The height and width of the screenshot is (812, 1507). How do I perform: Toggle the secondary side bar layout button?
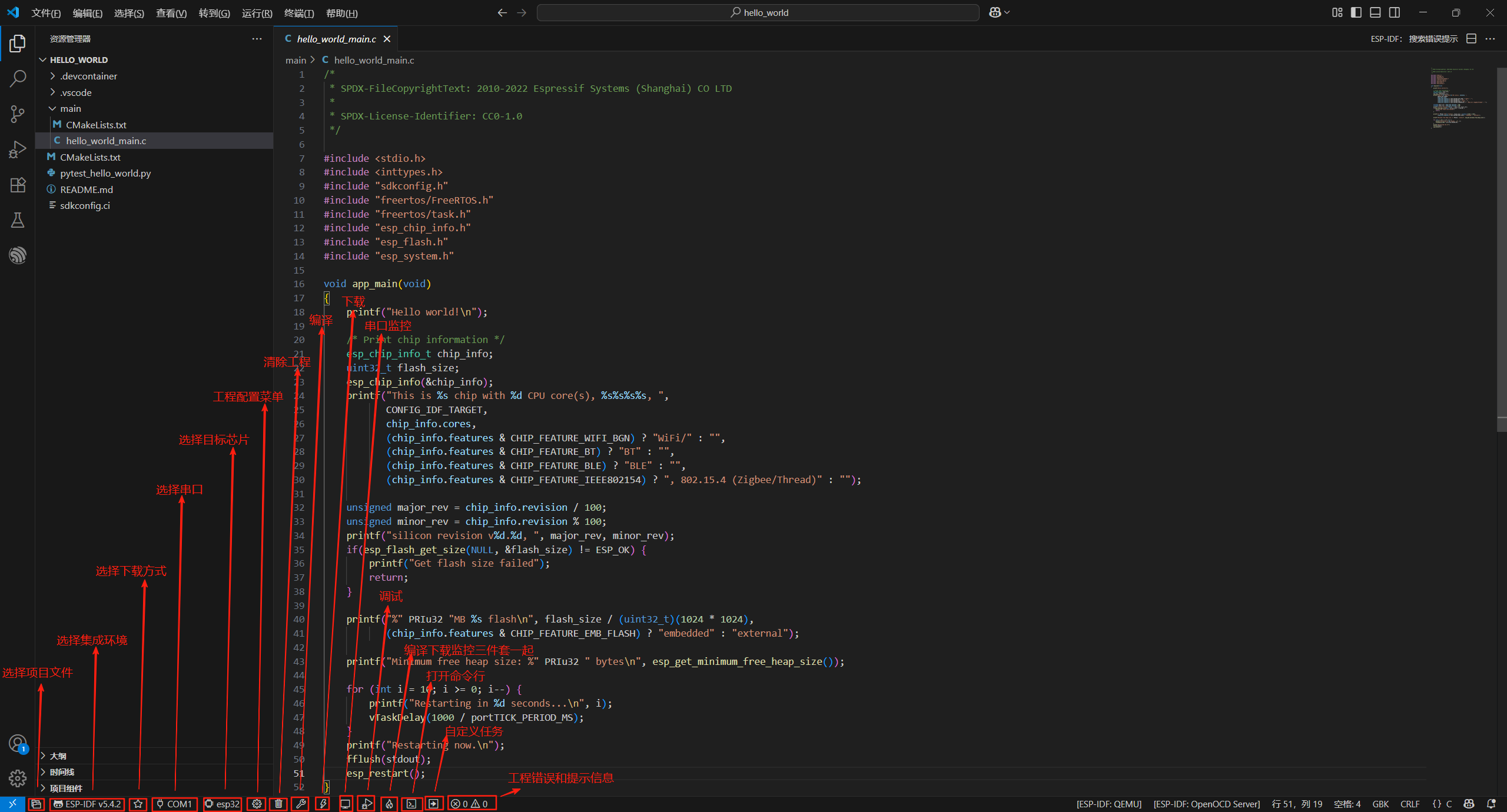click(x=1395, y=12)
